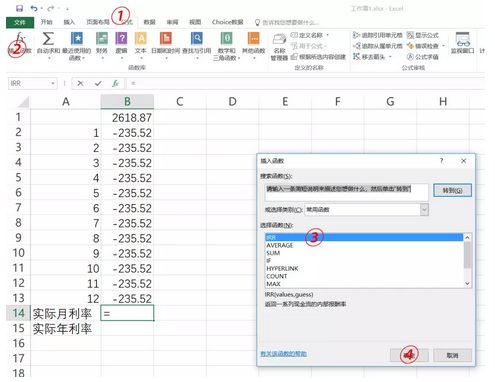Click the Select All corner triangle
The image size is (495, 382).
tap(23, 102)
